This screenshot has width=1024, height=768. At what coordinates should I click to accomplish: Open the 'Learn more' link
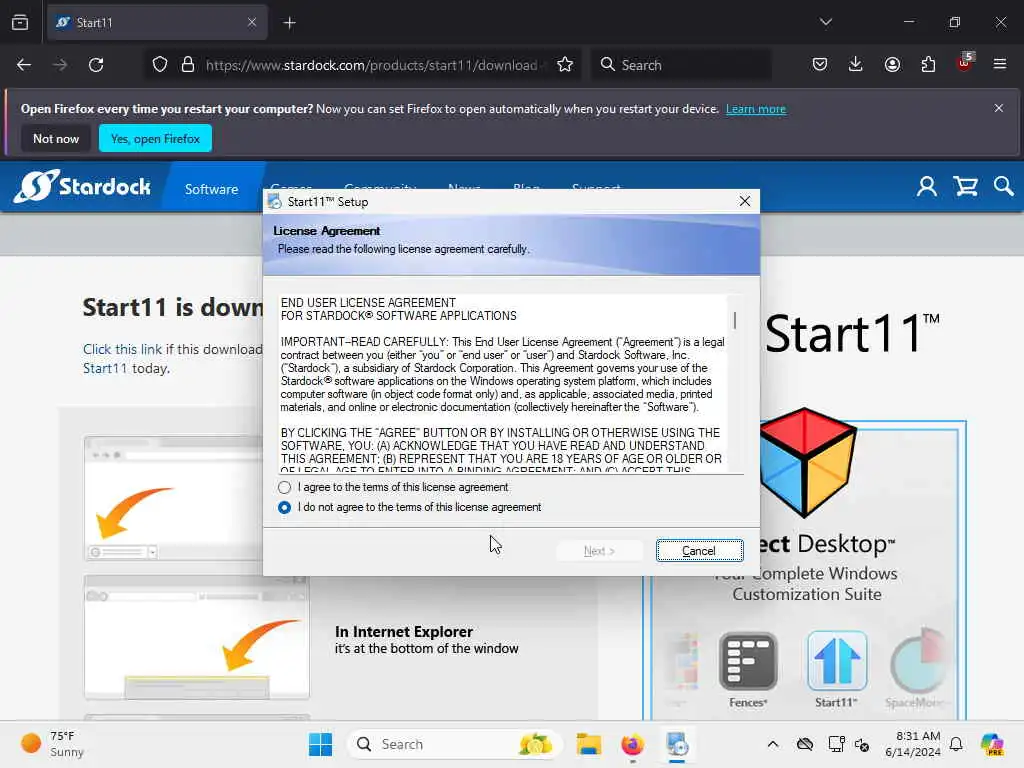(756, 109)
